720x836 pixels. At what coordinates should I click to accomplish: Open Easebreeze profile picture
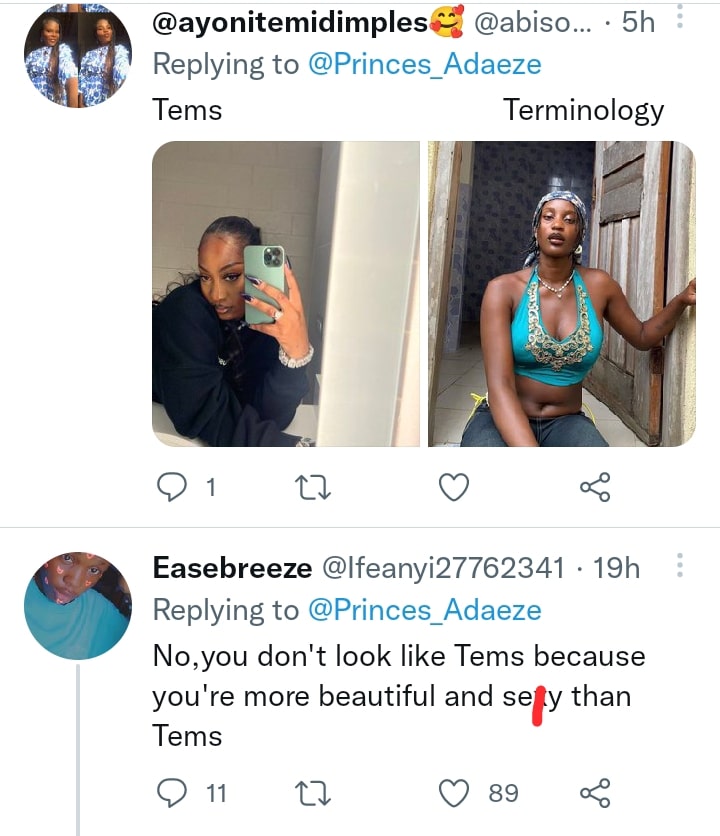click(78, 605)
